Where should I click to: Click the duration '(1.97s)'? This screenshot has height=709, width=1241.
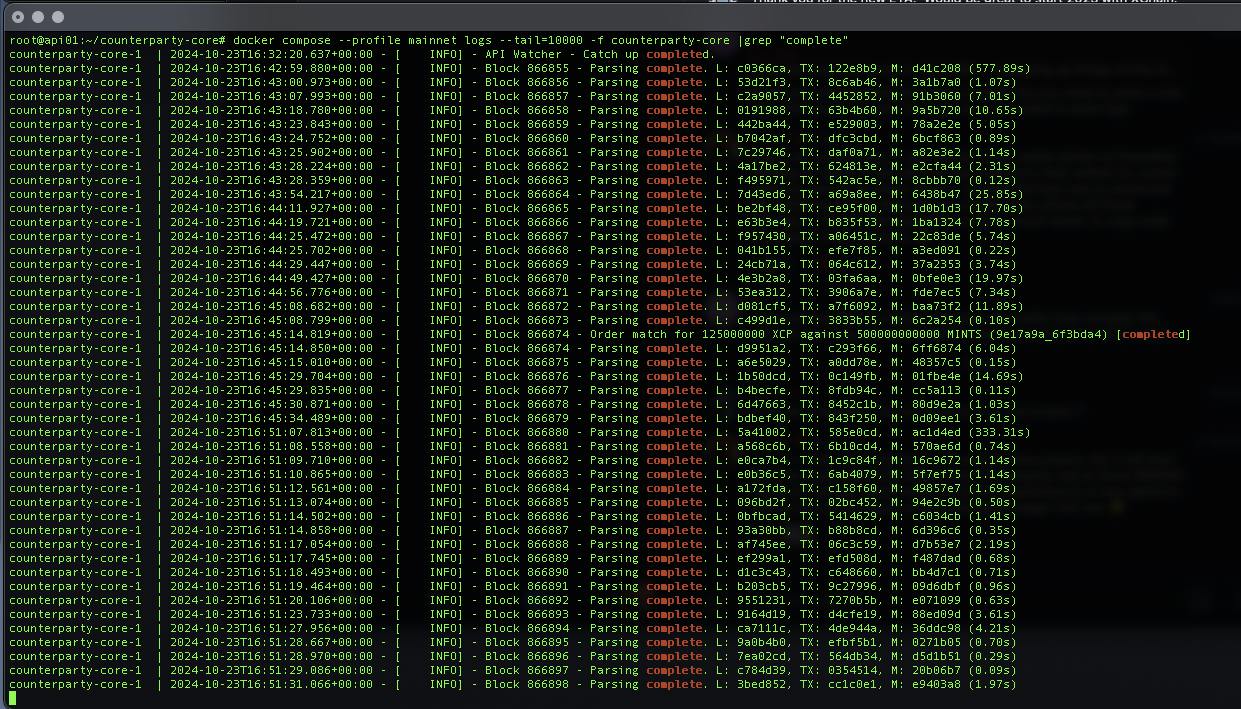(992, 684)
